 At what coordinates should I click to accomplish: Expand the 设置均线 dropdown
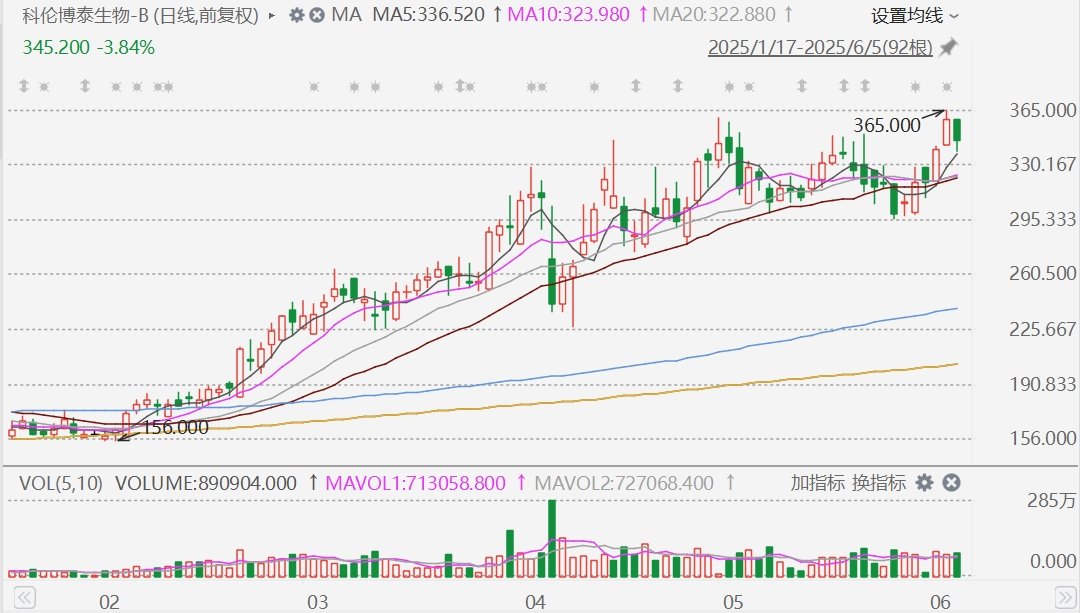(914, 15)
